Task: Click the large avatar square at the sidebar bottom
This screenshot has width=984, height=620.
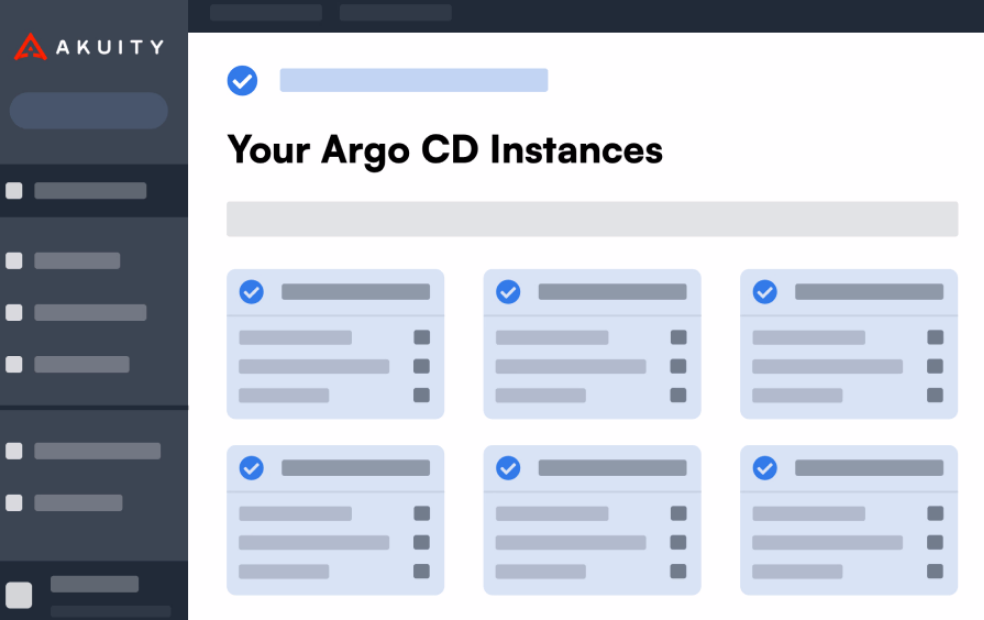Action: (19, 595)
